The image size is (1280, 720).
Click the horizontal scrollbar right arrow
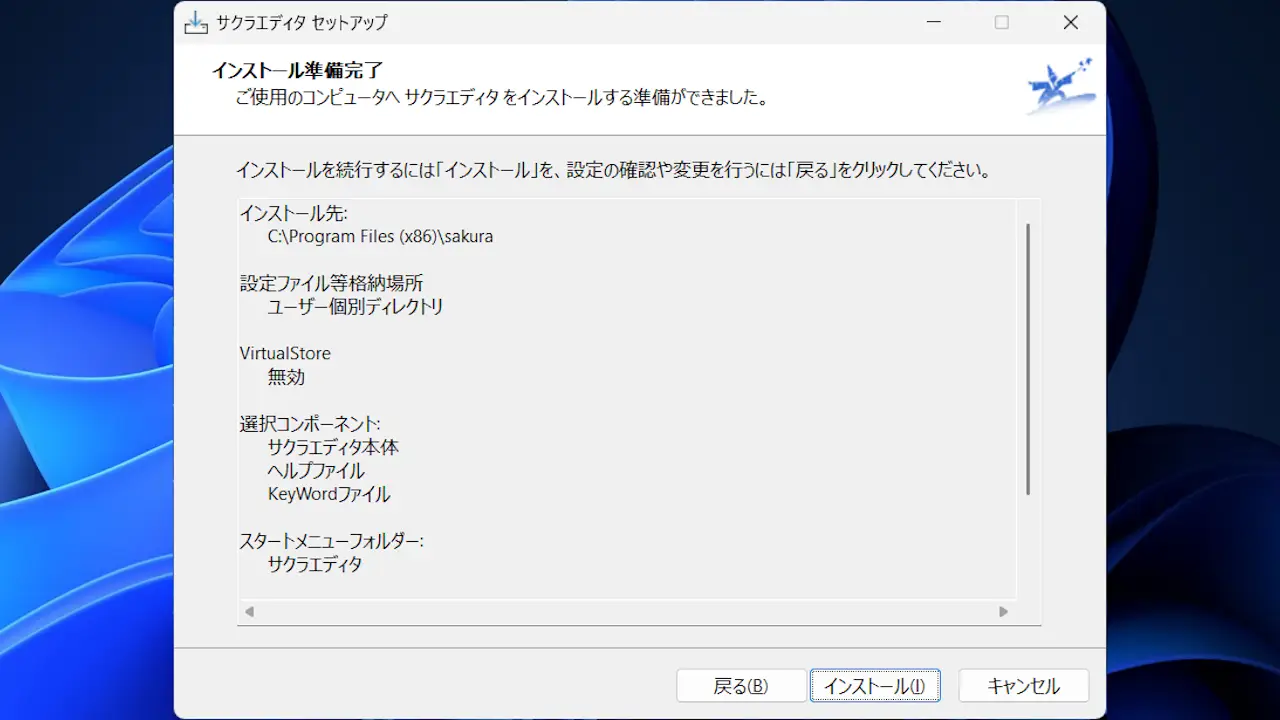(1003, 611)
